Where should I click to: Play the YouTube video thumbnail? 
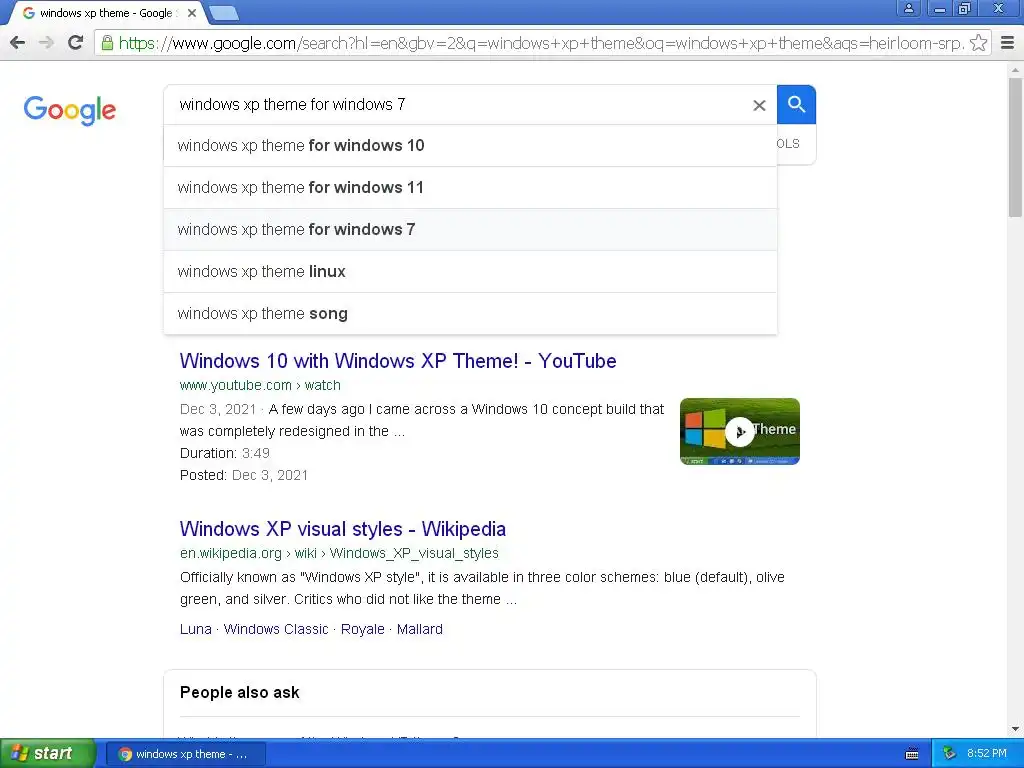(x=739, y=432)
